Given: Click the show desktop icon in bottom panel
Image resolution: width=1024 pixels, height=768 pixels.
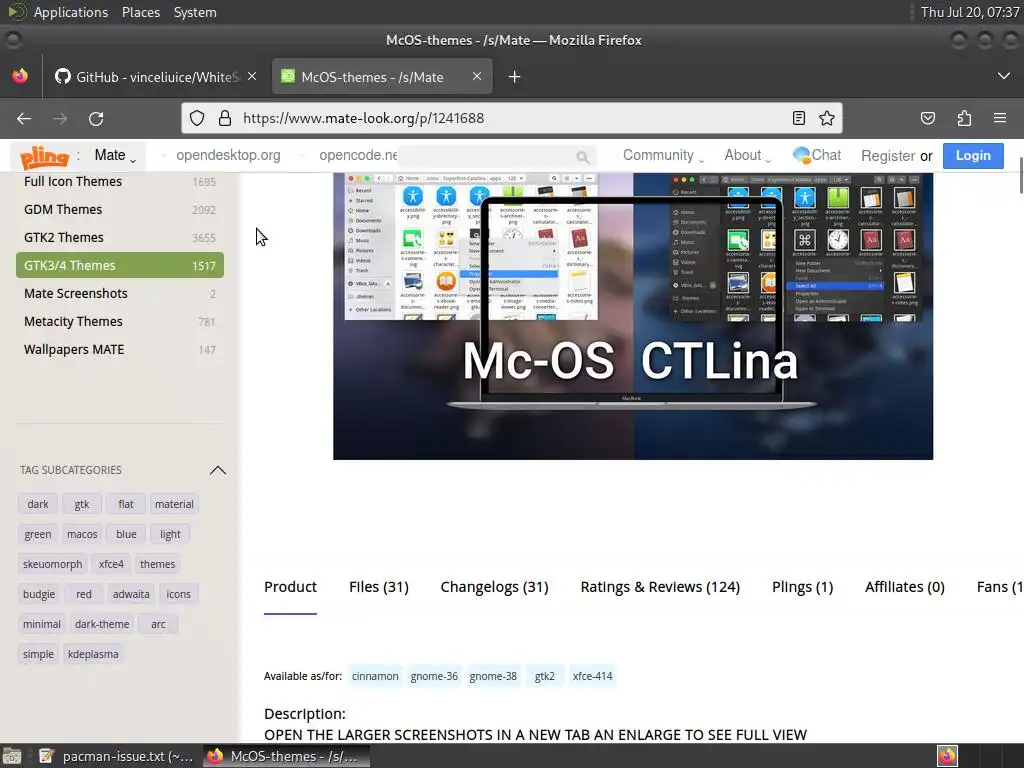Looking at the screenshot, I should 12,756.
